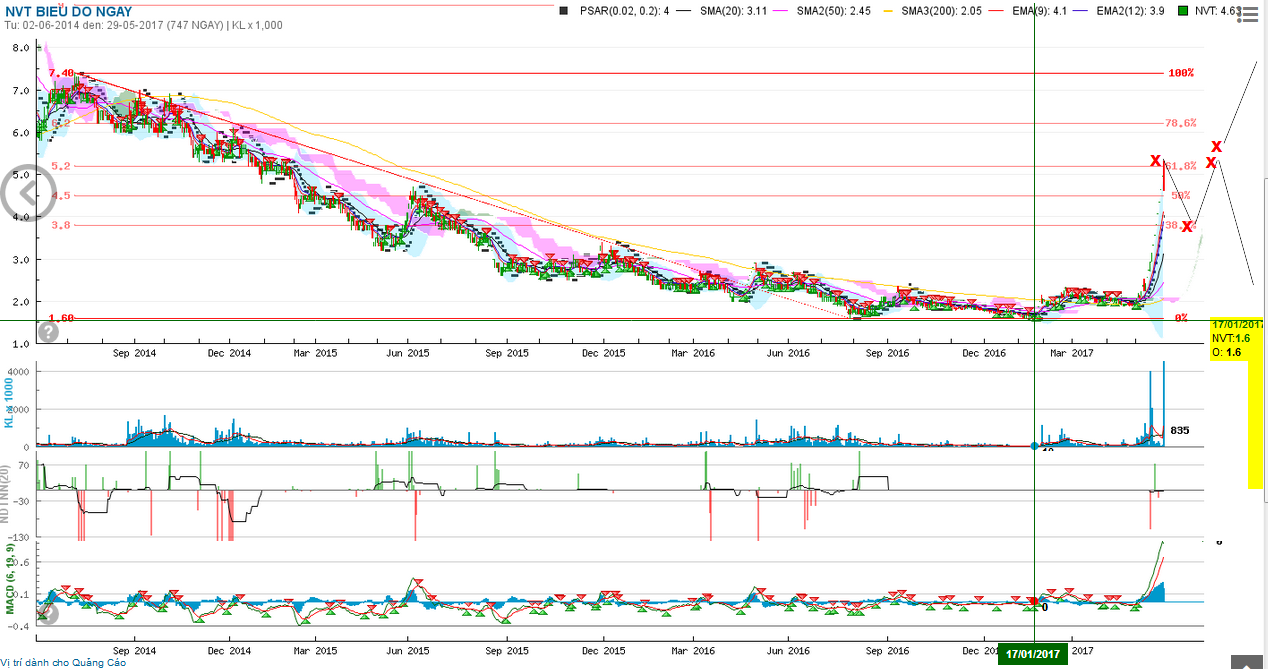The height and width of the screenshot is (669, 1268).
Task: Click the 'KL x 1000' volume axis label
Action: (x=8, y=403)
